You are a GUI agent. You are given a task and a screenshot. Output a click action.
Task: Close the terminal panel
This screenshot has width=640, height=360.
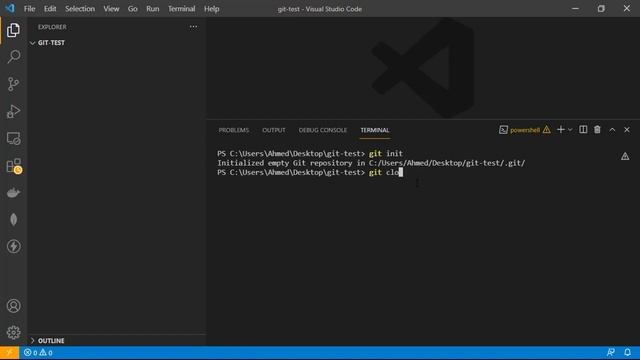coord(627,130)
